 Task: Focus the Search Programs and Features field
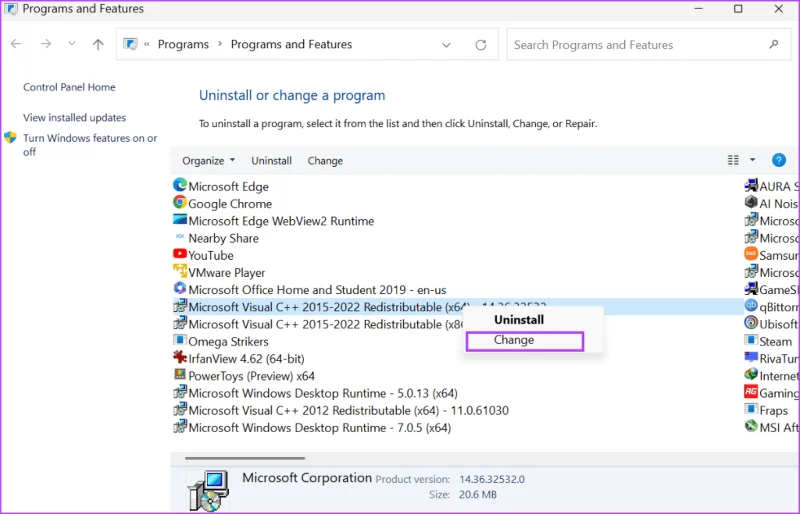coord(648,45)
